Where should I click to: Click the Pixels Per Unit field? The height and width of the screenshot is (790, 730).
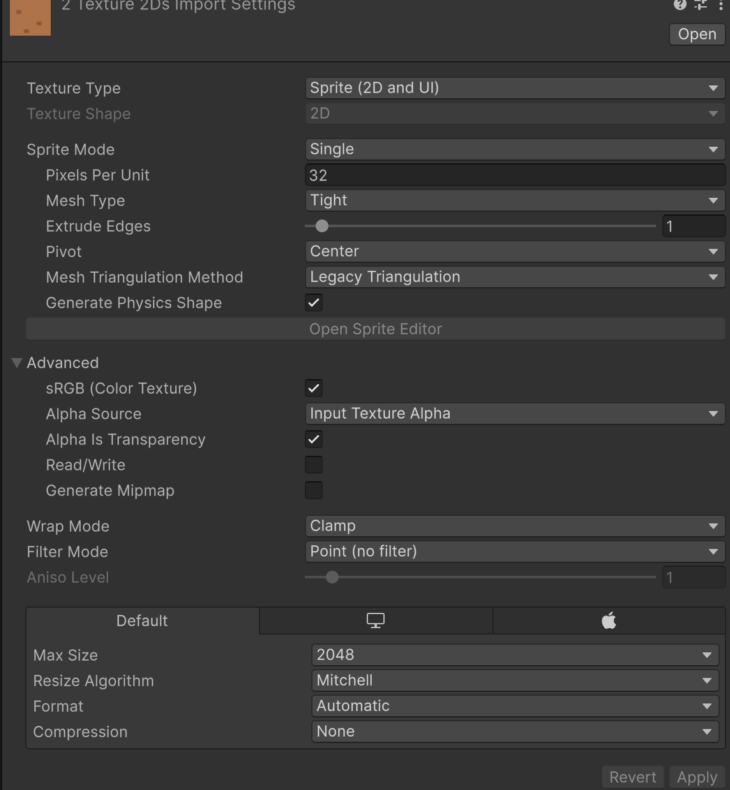tap(515, 175)
